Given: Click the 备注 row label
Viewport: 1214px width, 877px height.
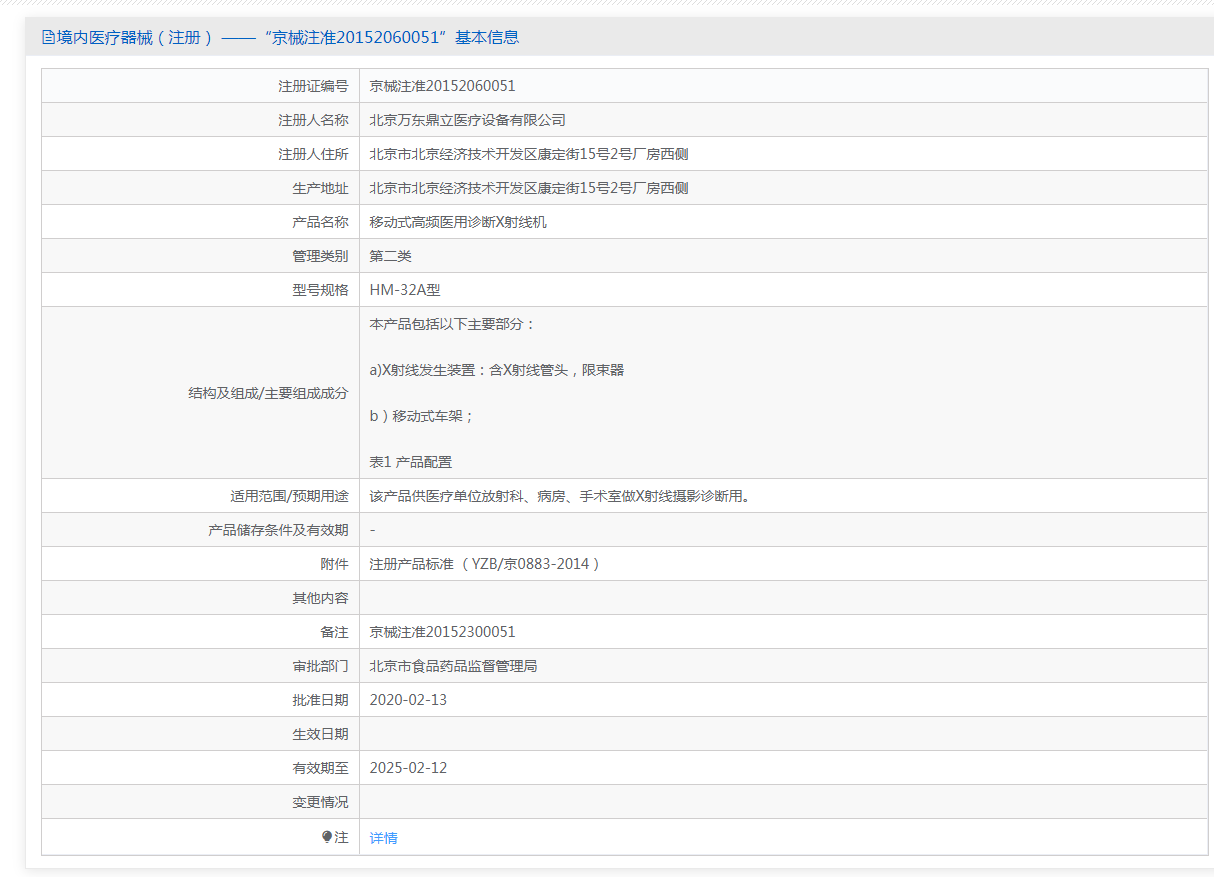Looking at the screenshot, I should 334,632.
